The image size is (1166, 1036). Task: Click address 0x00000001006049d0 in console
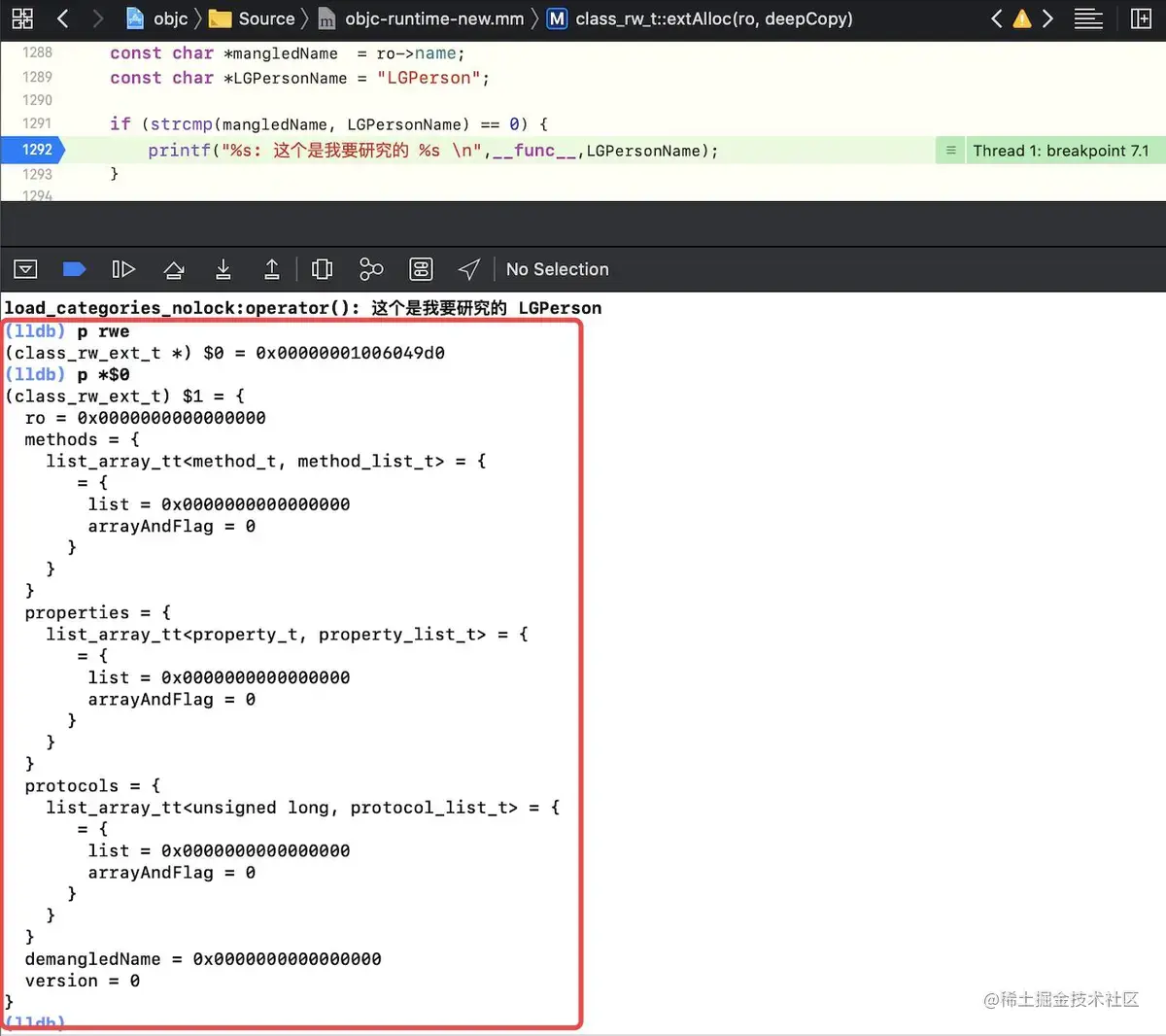(351, 353)
